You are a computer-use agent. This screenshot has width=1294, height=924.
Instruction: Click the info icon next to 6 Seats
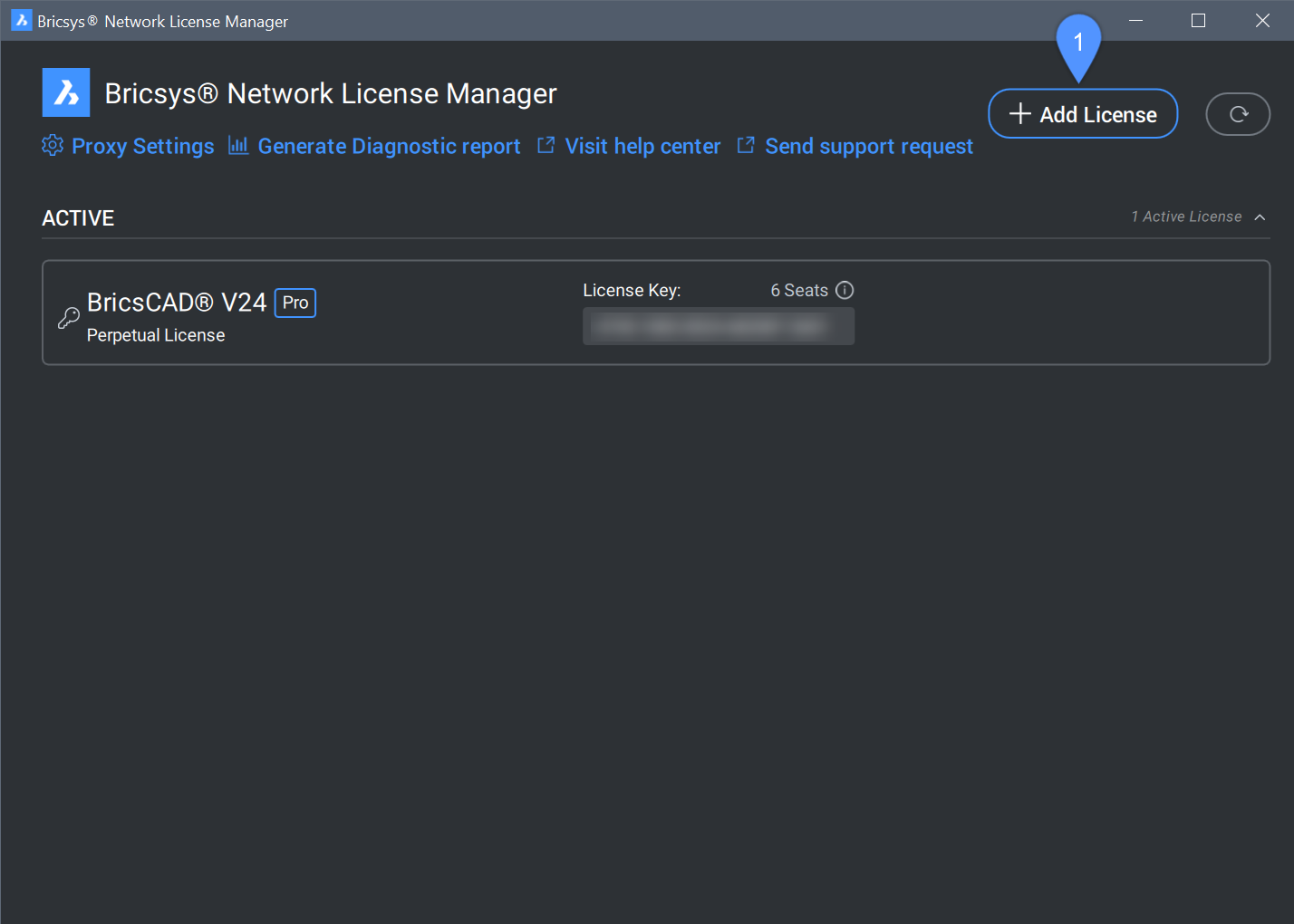tap(845, 291)
